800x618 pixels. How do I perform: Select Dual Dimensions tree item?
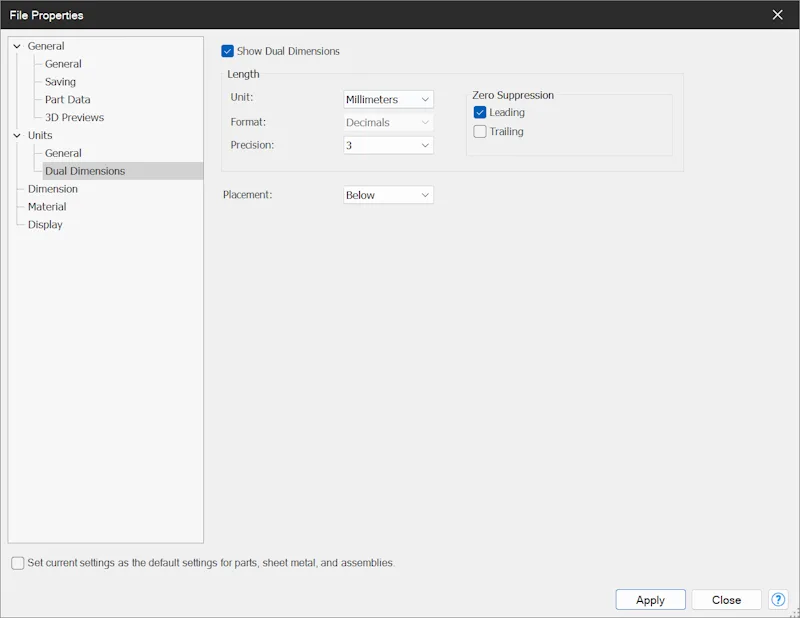click(x=85, y=171)
